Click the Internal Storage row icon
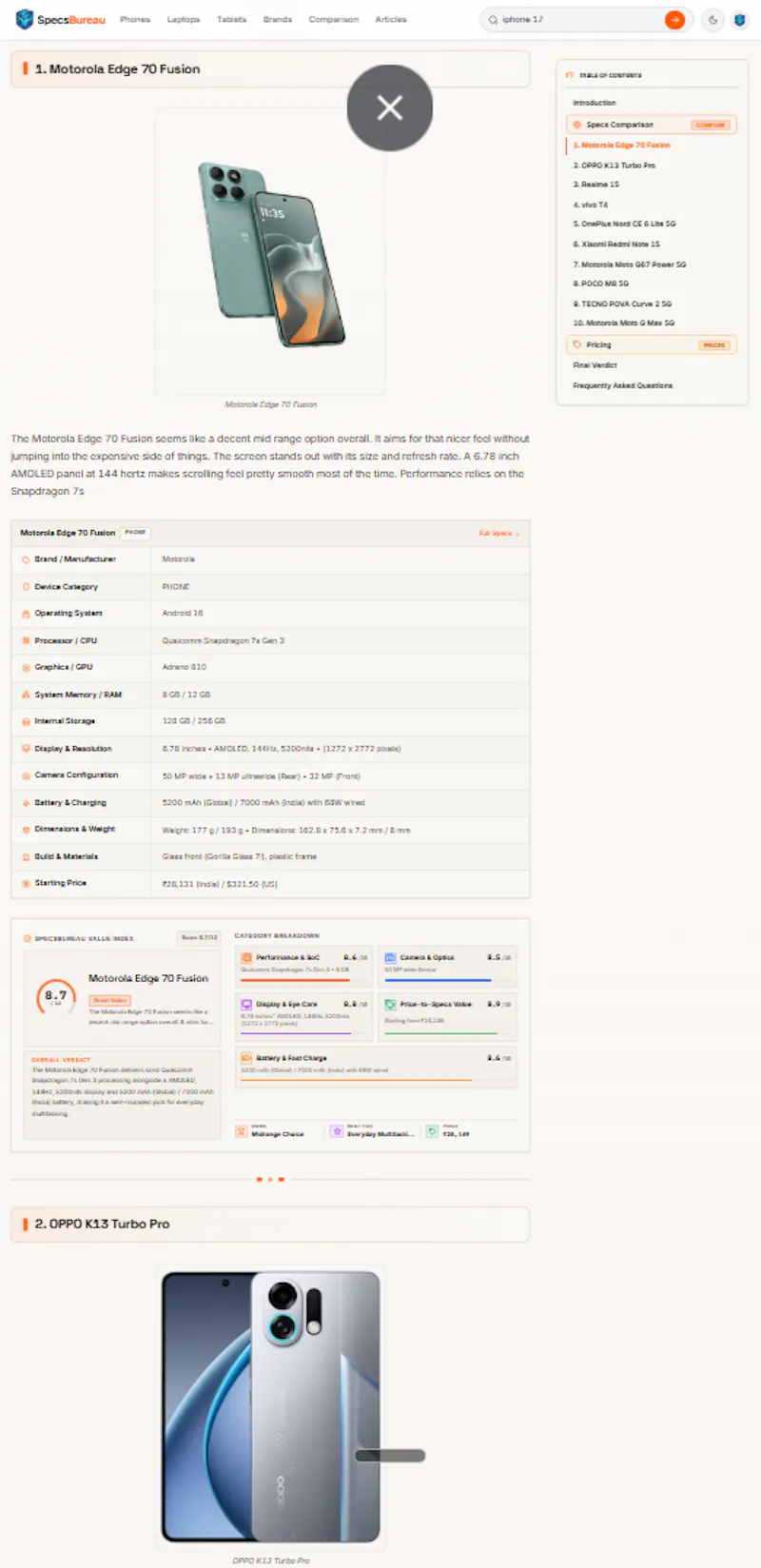Image resolution: width=761 pixels, height=1568 pixels. click(26, 722)
